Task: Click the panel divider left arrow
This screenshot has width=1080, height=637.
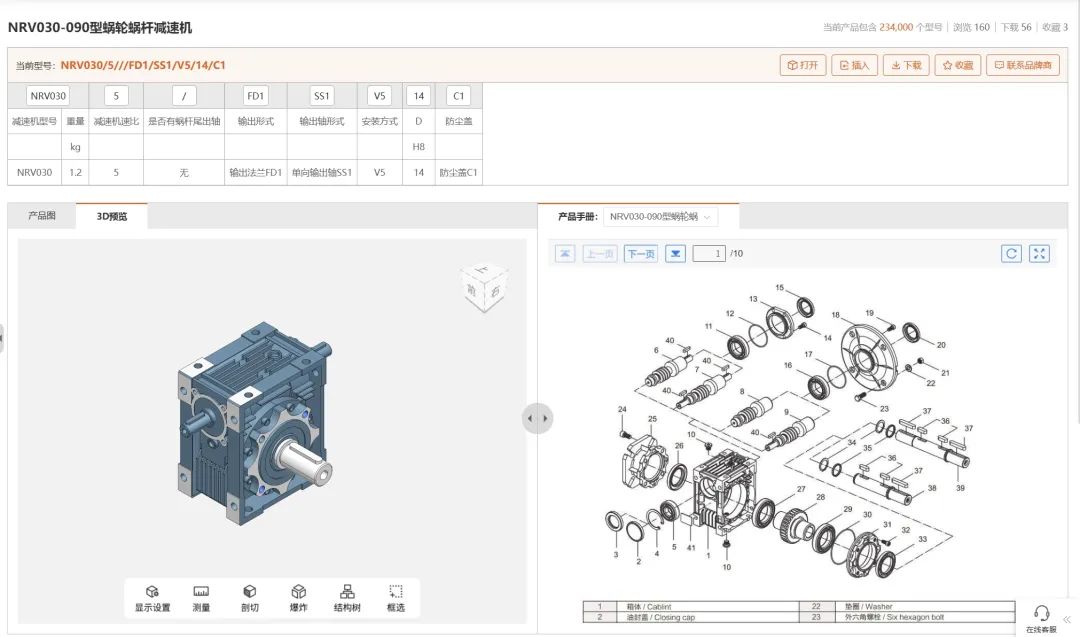Action: coord(529,419)
